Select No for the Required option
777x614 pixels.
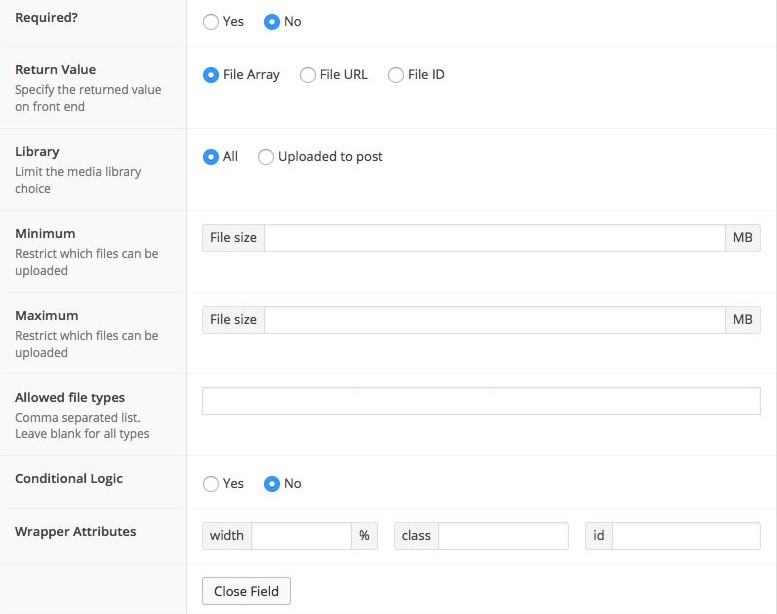[x=271, y=22]
